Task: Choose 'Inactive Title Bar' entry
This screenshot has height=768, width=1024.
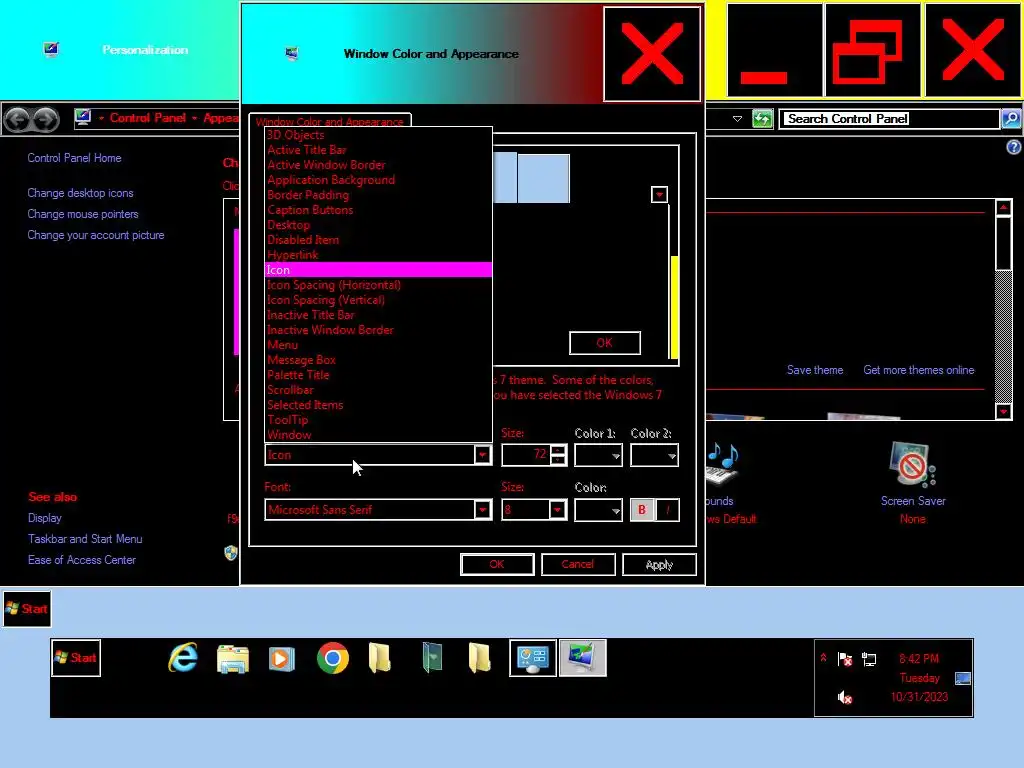Action: pyautogui.click(x=378, y=315)
